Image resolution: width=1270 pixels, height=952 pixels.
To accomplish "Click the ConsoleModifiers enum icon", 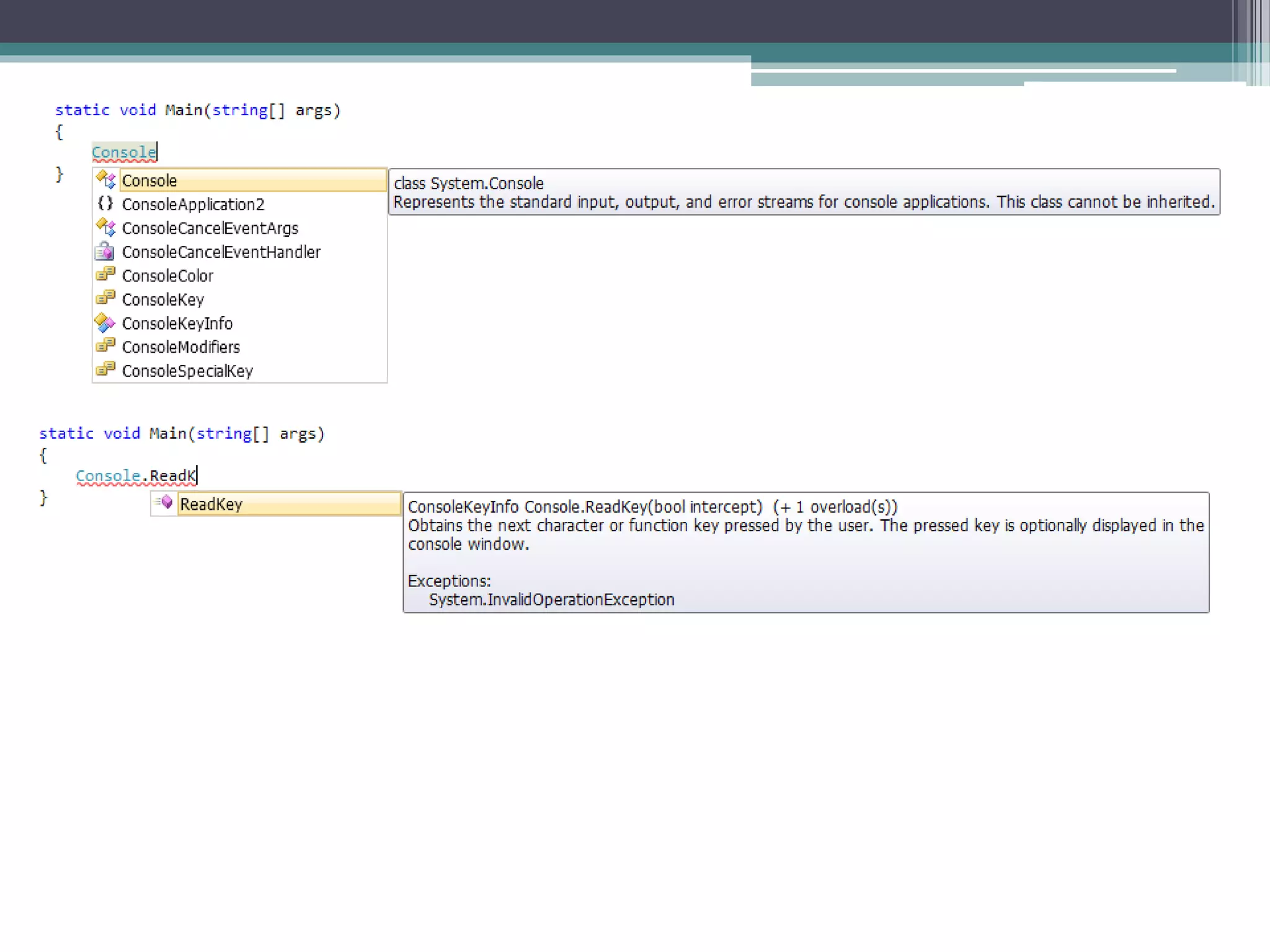I will tap(105, 346).
